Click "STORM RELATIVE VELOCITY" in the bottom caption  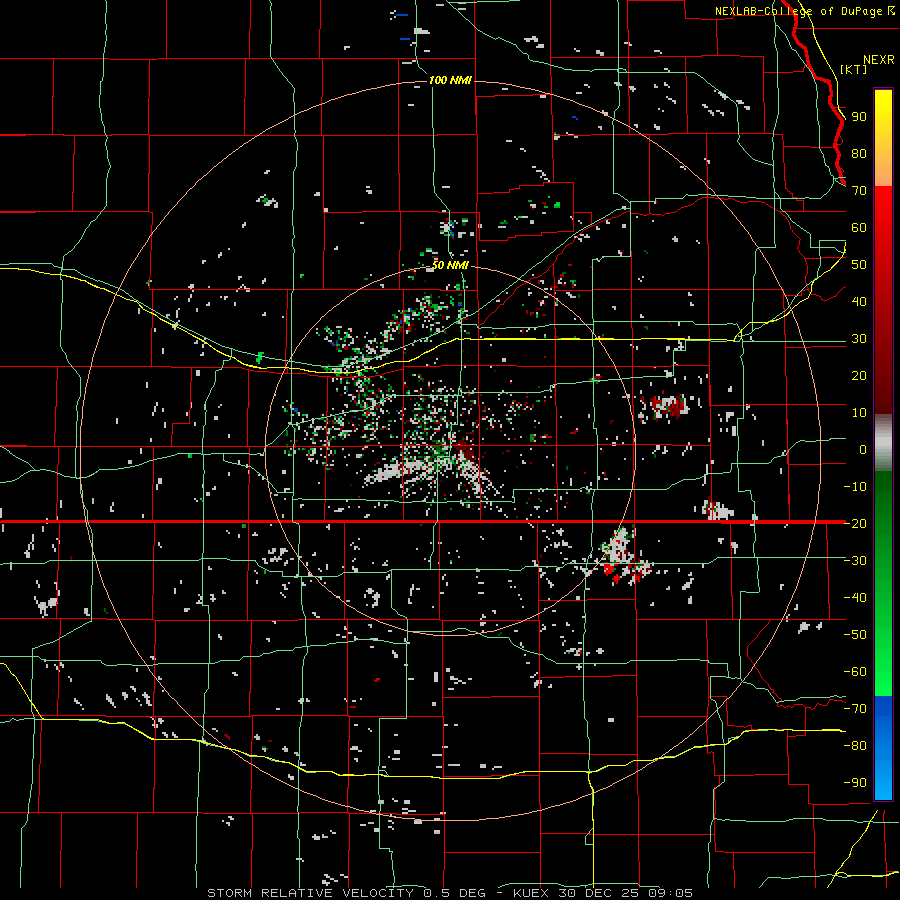pyautogui.click(x=310, y=893)
